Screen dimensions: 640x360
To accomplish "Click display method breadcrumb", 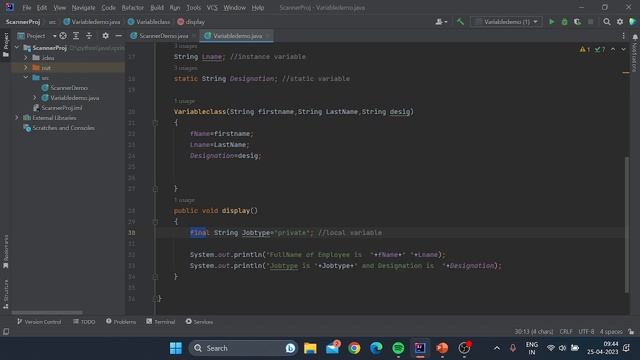I will pyautogui.click(x=191, y=22).
